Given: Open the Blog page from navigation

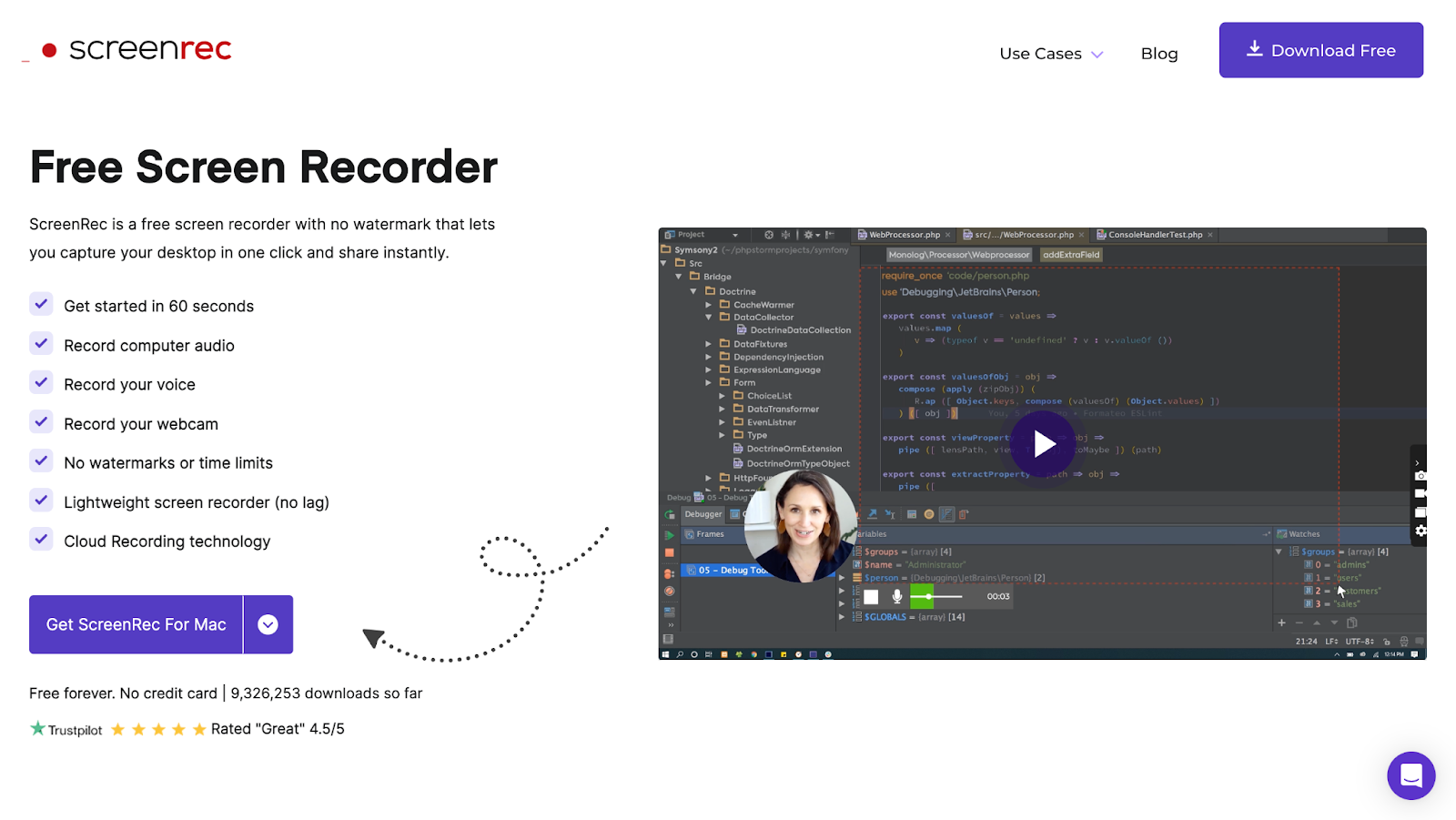Looking at the screenshot, I should tap(1159, 54).
